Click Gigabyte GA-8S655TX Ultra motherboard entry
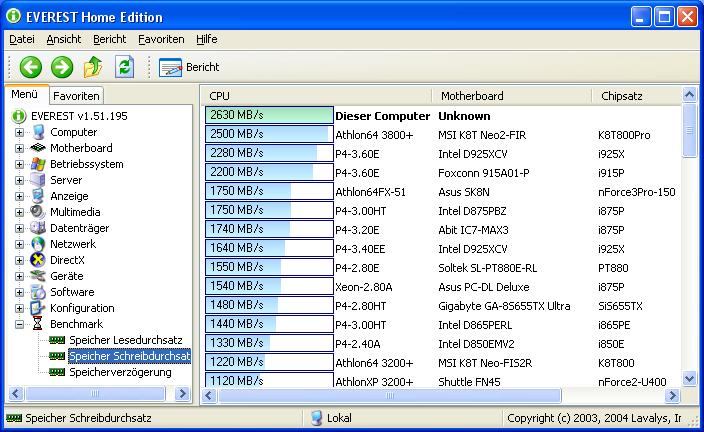The image size is (704, 432). point(504,306)
